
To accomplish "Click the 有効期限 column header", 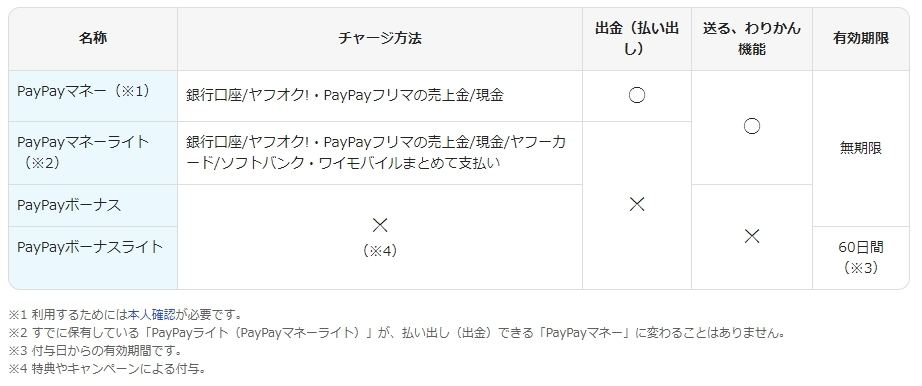I will pyautogui.click(x=861, y=39).
